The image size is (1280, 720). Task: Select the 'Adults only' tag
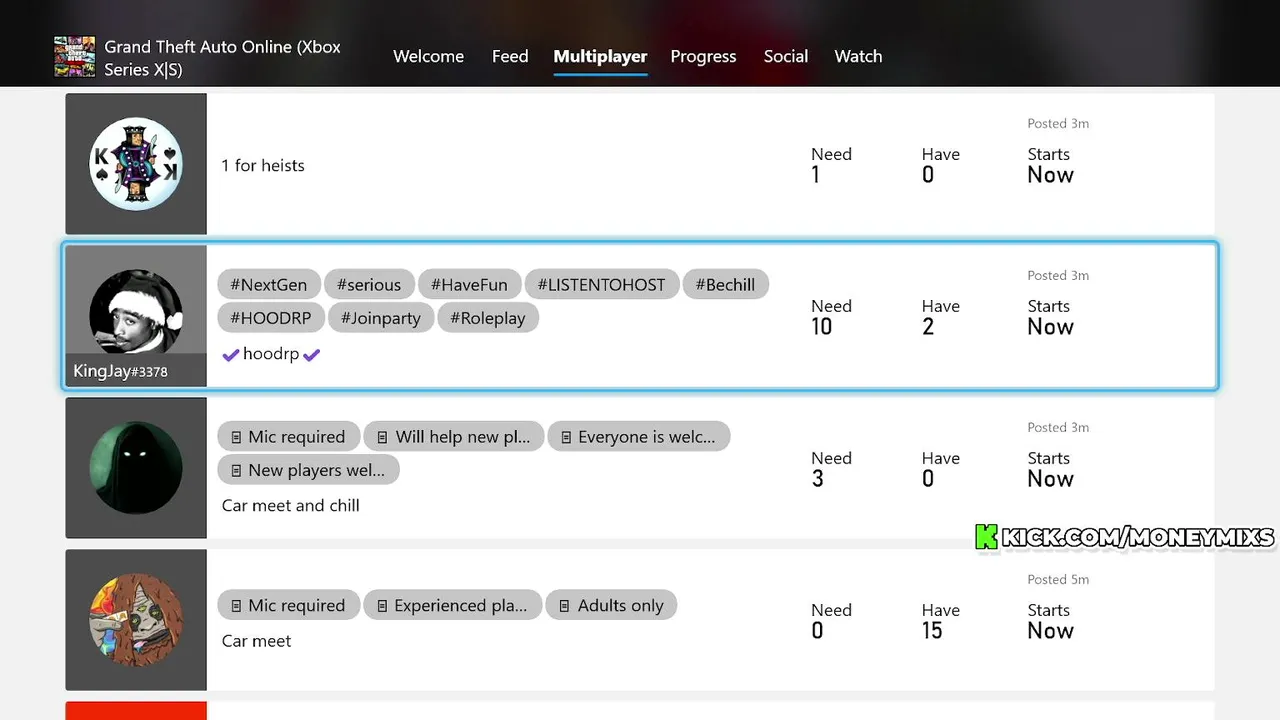pos(611,605)
